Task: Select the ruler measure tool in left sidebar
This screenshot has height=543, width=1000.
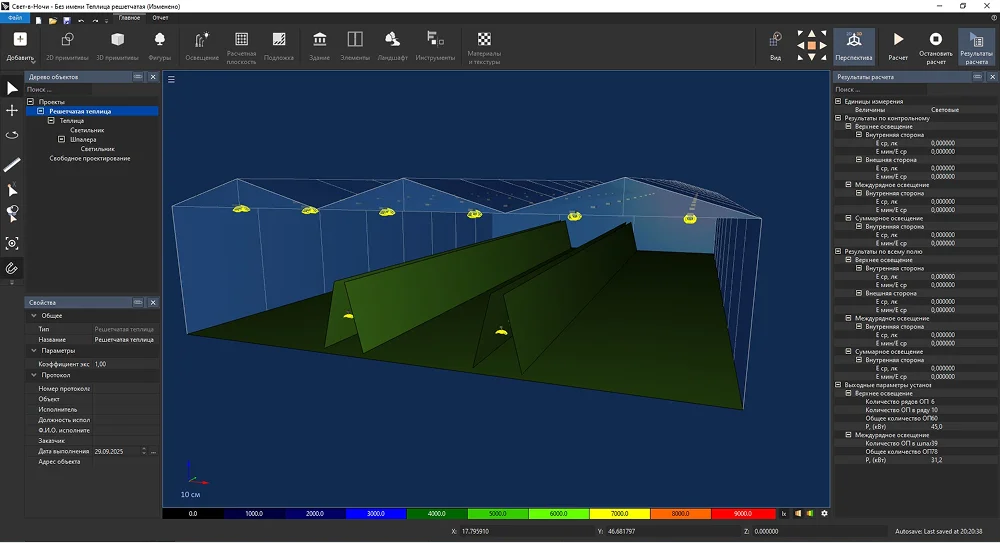Action: click(x=12, y=164)
